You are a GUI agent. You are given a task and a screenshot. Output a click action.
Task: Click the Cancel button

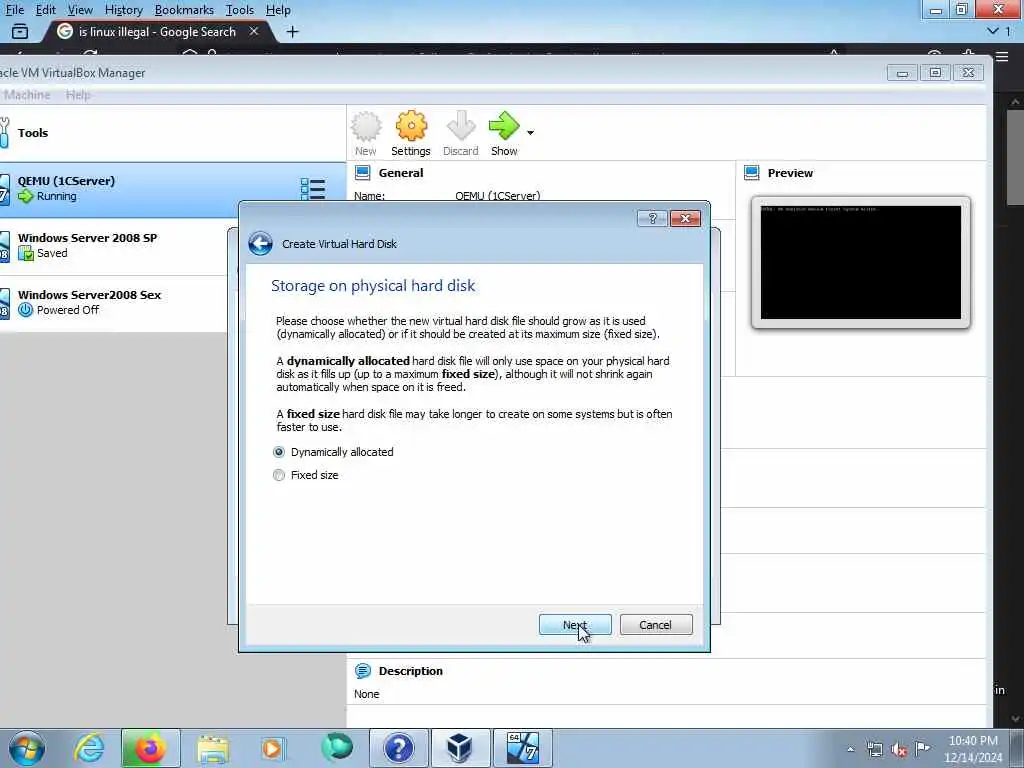tap(656, 625)
